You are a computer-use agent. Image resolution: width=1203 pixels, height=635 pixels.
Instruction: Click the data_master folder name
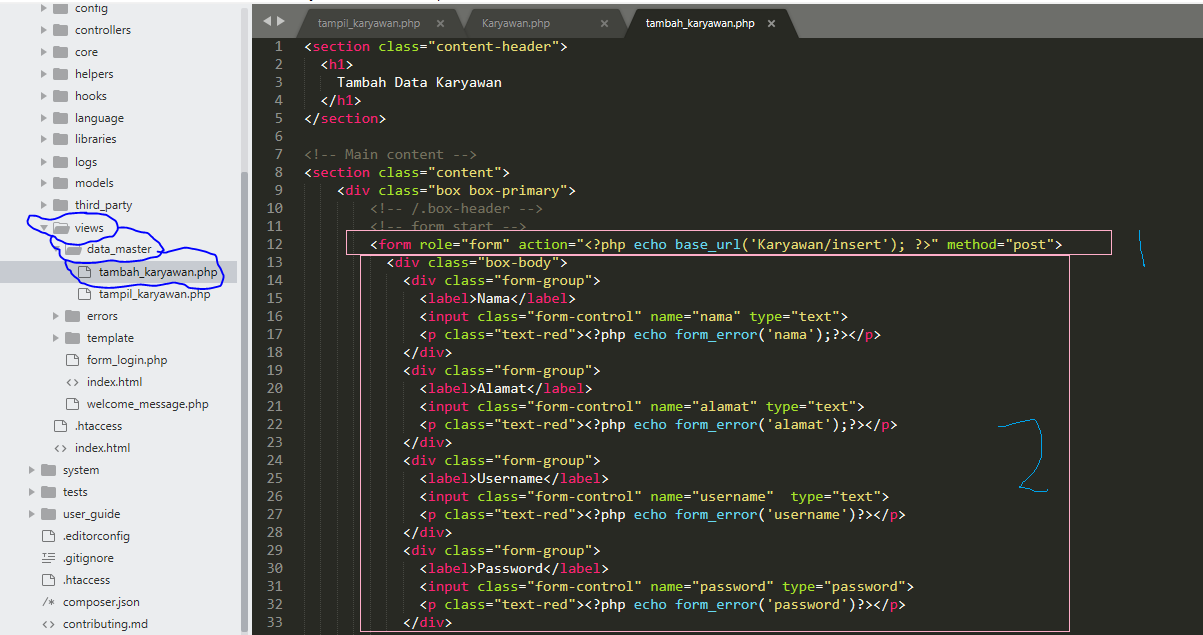click(119, 249)
